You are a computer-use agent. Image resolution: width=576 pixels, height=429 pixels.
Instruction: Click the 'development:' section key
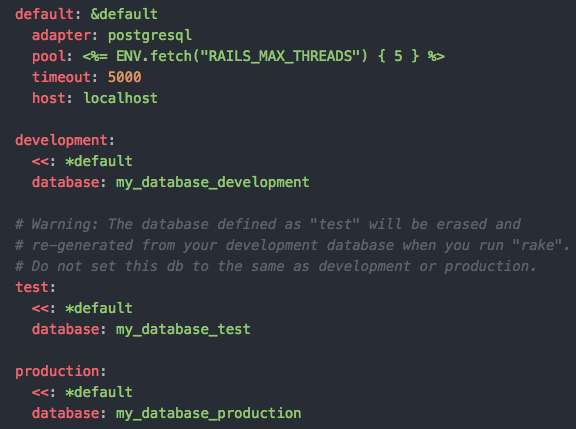click(65, 140)
